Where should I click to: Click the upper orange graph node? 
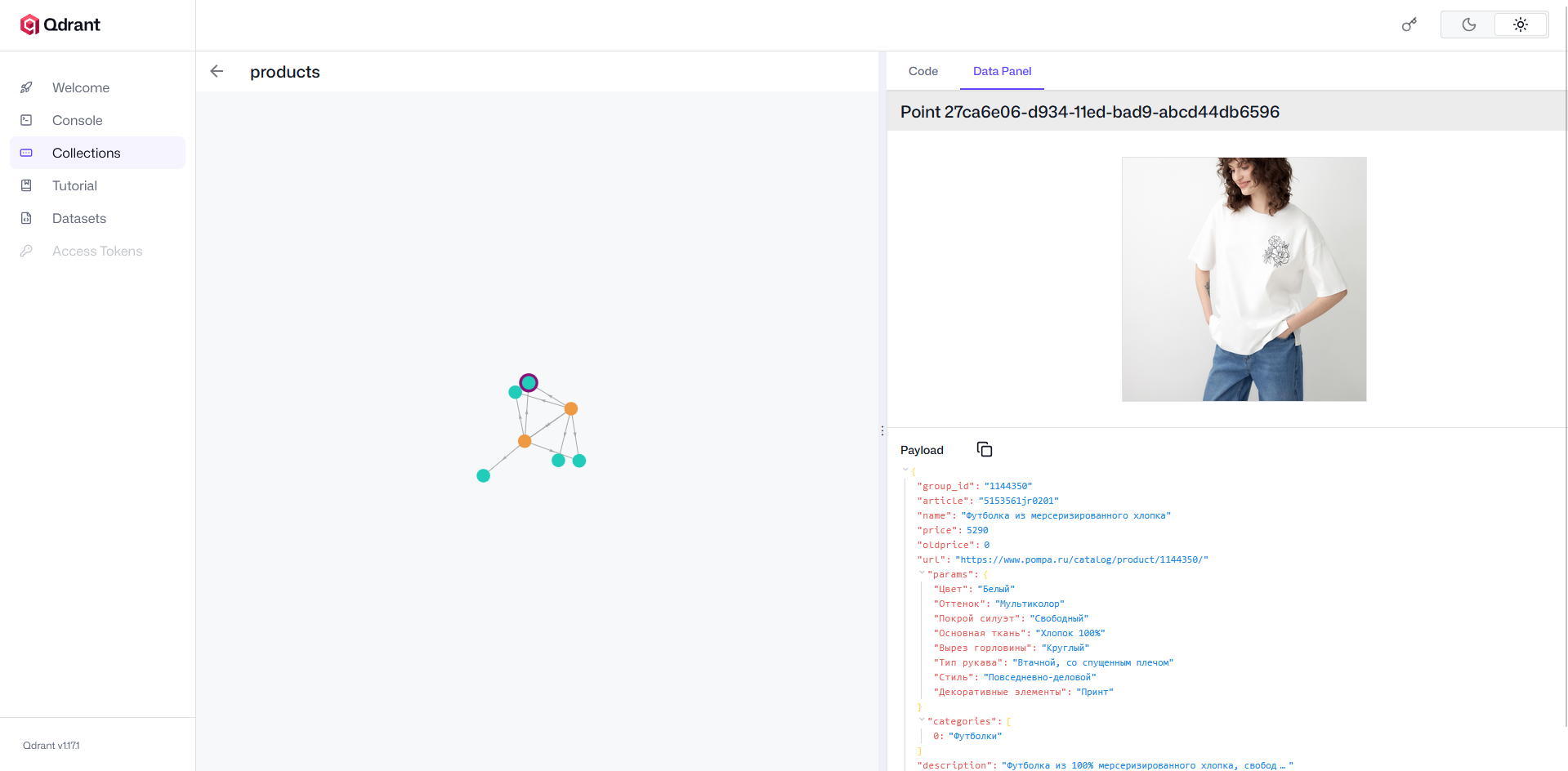pos(571,408)
